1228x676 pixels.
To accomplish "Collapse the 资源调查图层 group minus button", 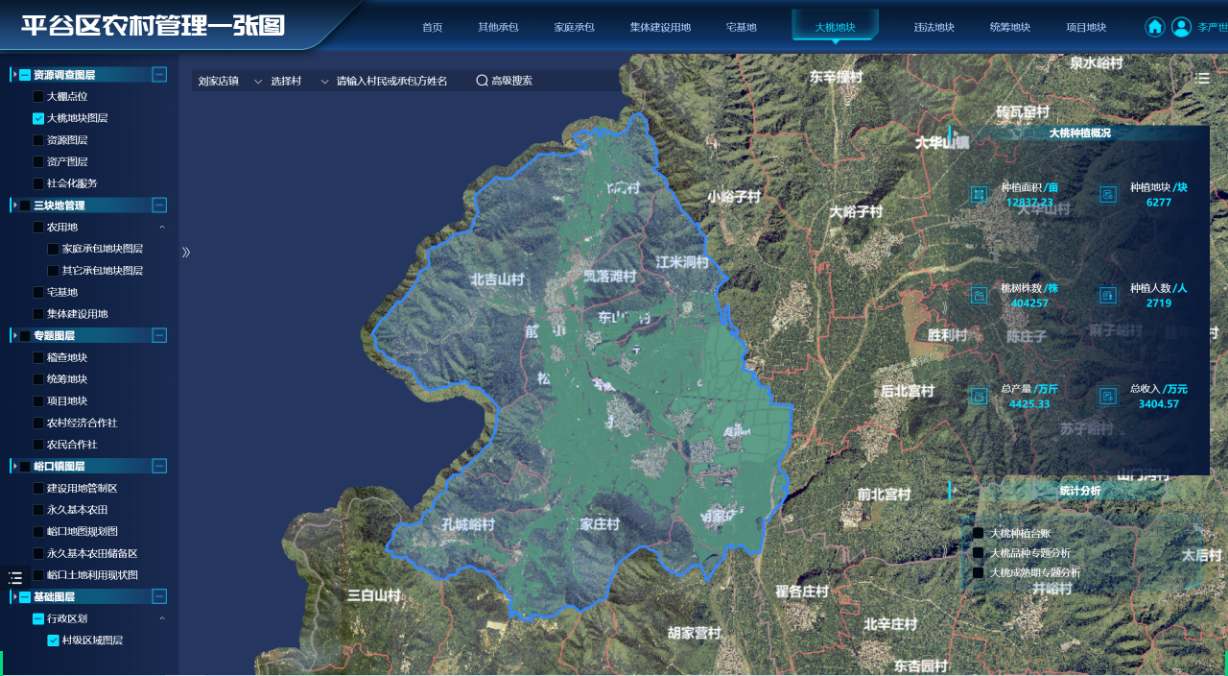I will (x=159, y=74).
